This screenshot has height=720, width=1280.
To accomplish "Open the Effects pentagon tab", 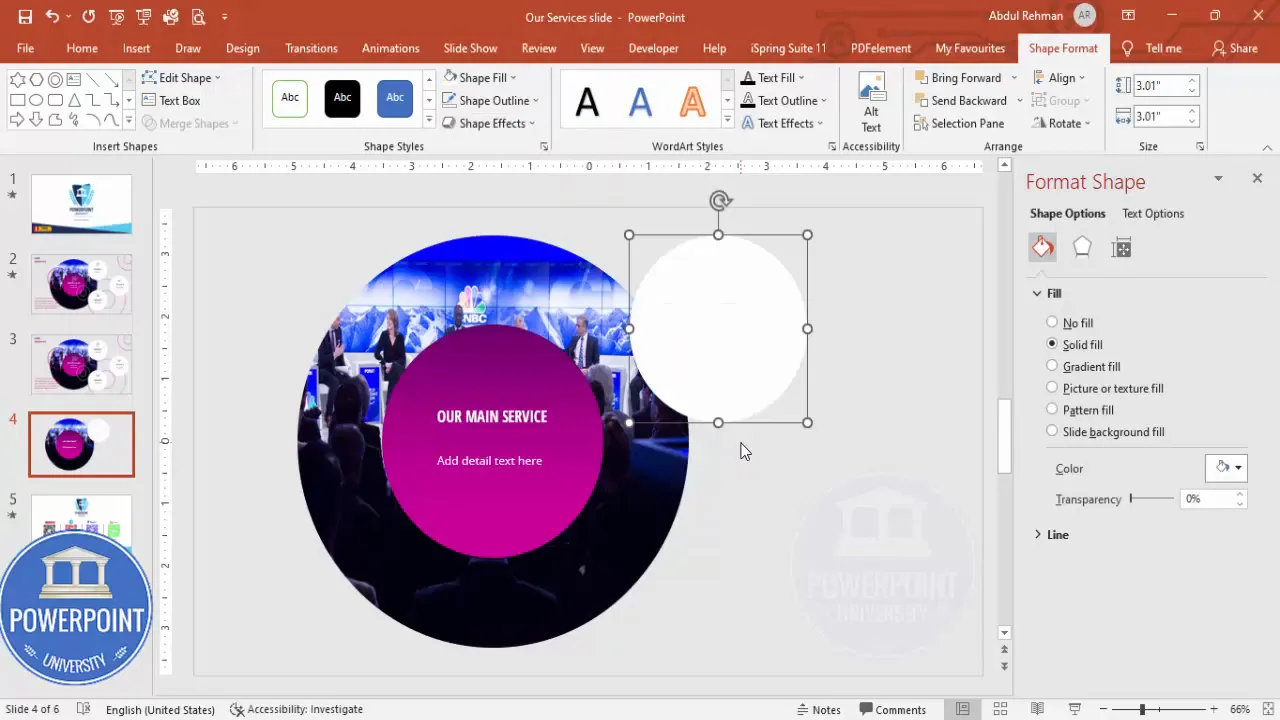I will click(x=1082, y=248).
